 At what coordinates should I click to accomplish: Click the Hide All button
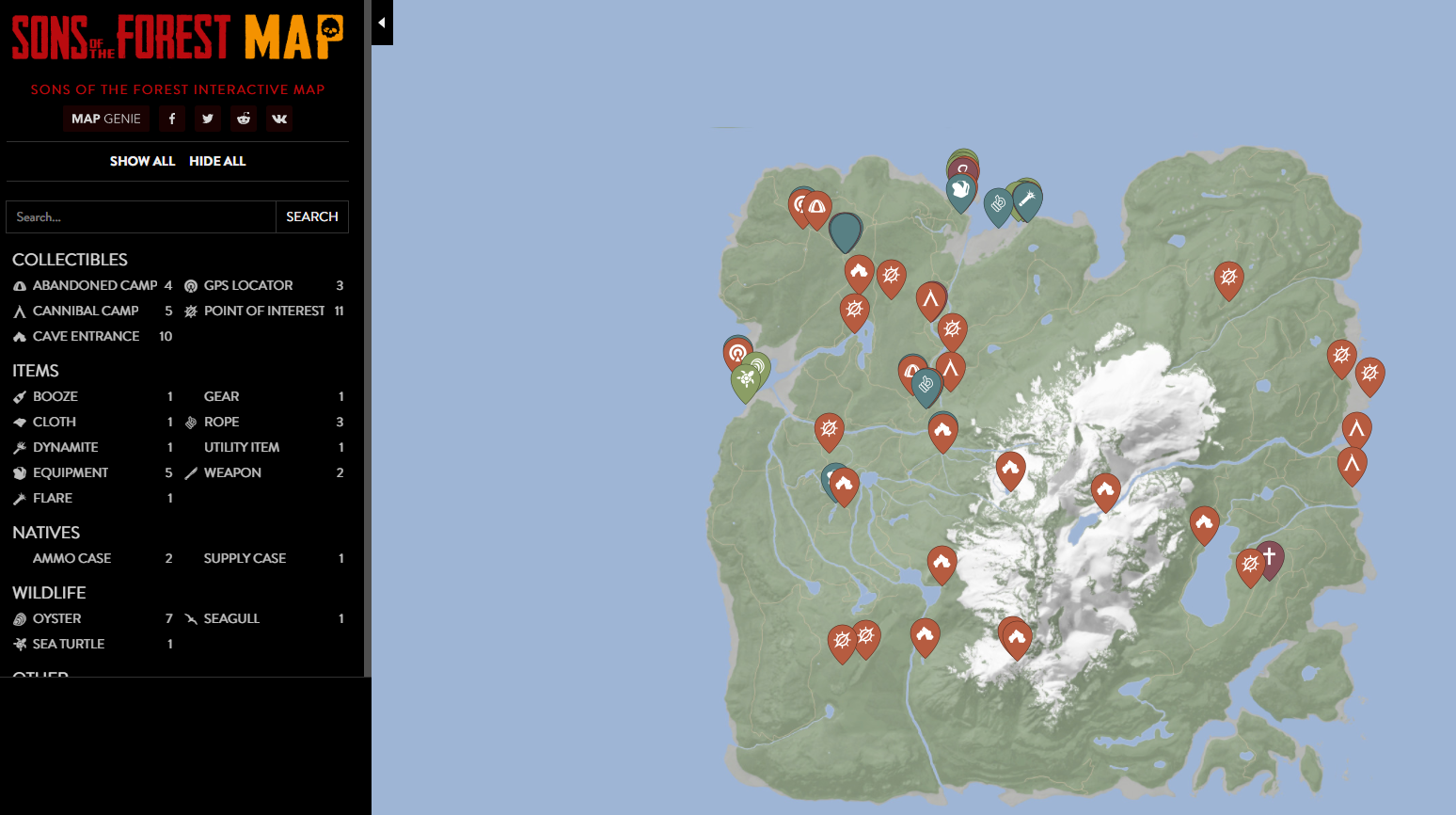(217, 161)
